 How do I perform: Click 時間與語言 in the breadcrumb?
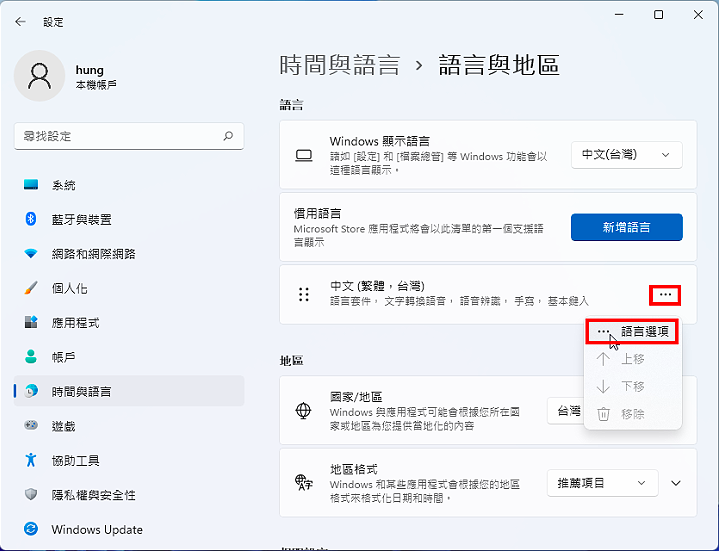[340, 65]
